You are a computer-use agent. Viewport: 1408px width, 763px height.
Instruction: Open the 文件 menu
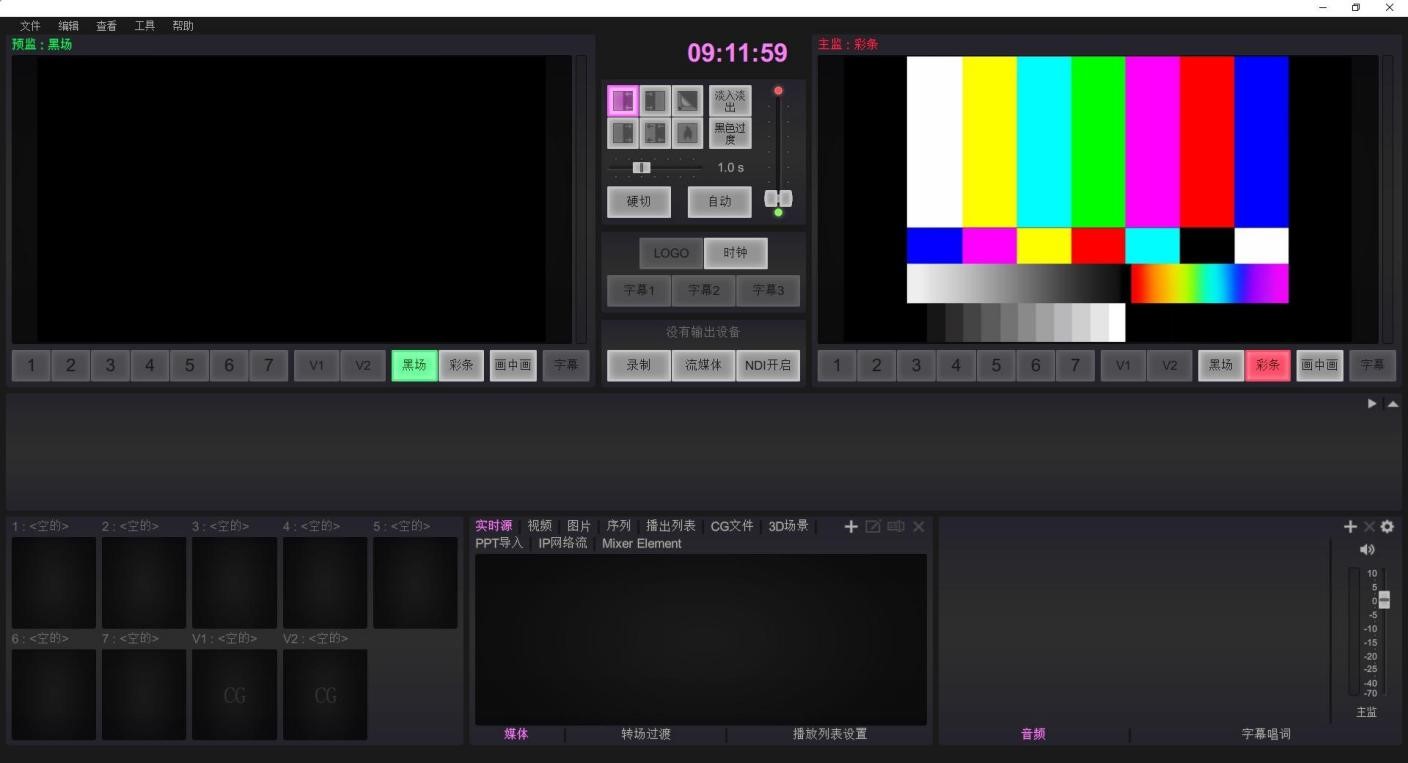tap(30, 26)
